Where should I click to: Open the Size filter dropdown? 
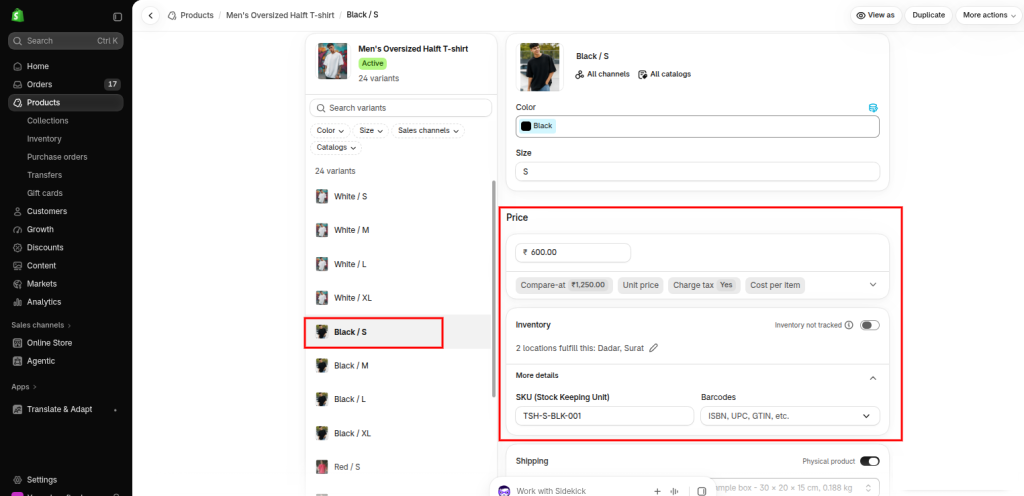click(x=371, y=131)
